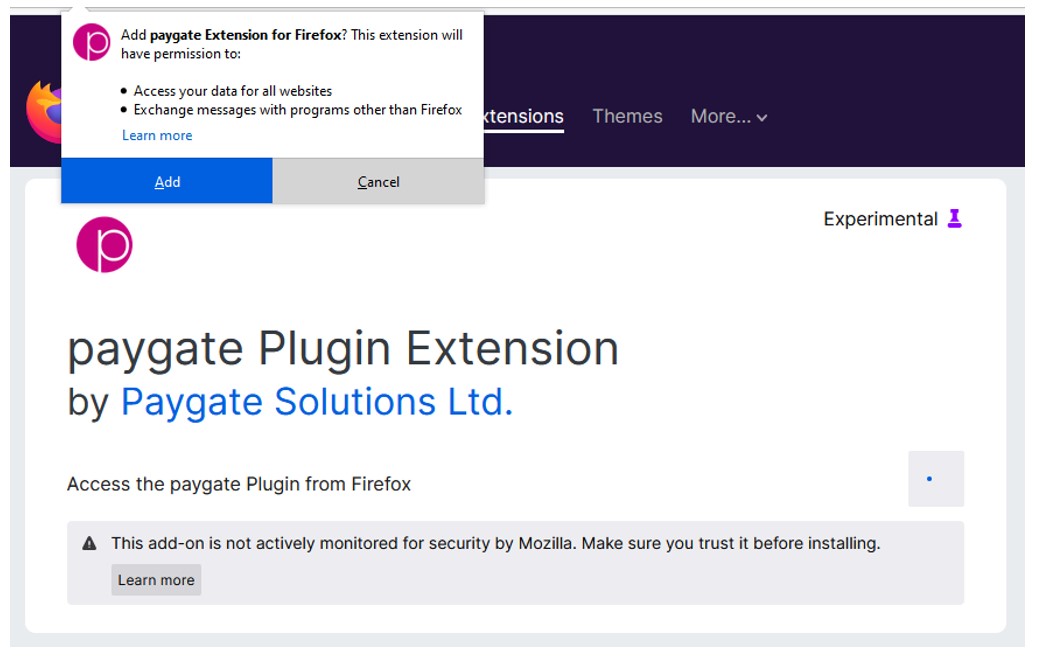Click the paygate logo in the dialog

pyautogui.click(x=91, y=42)
